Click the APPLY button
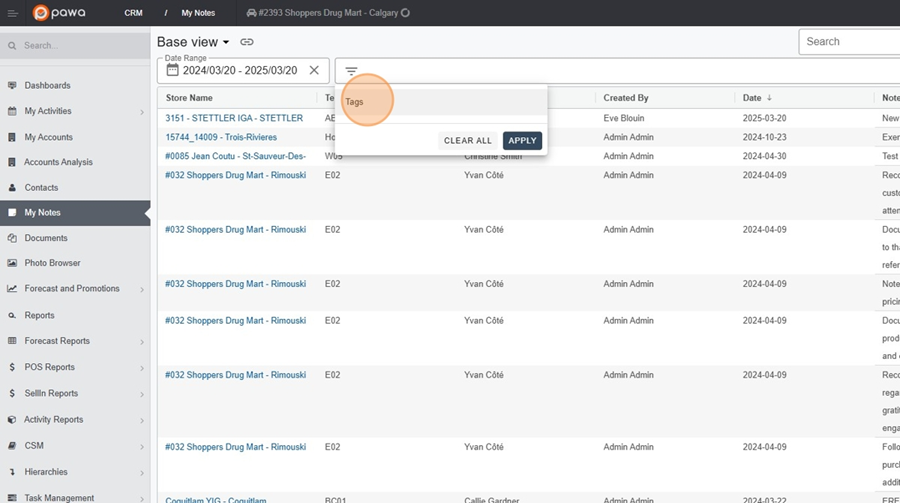Image resolution: width=900 pixels, height=503 pixels. coord(522,141)
